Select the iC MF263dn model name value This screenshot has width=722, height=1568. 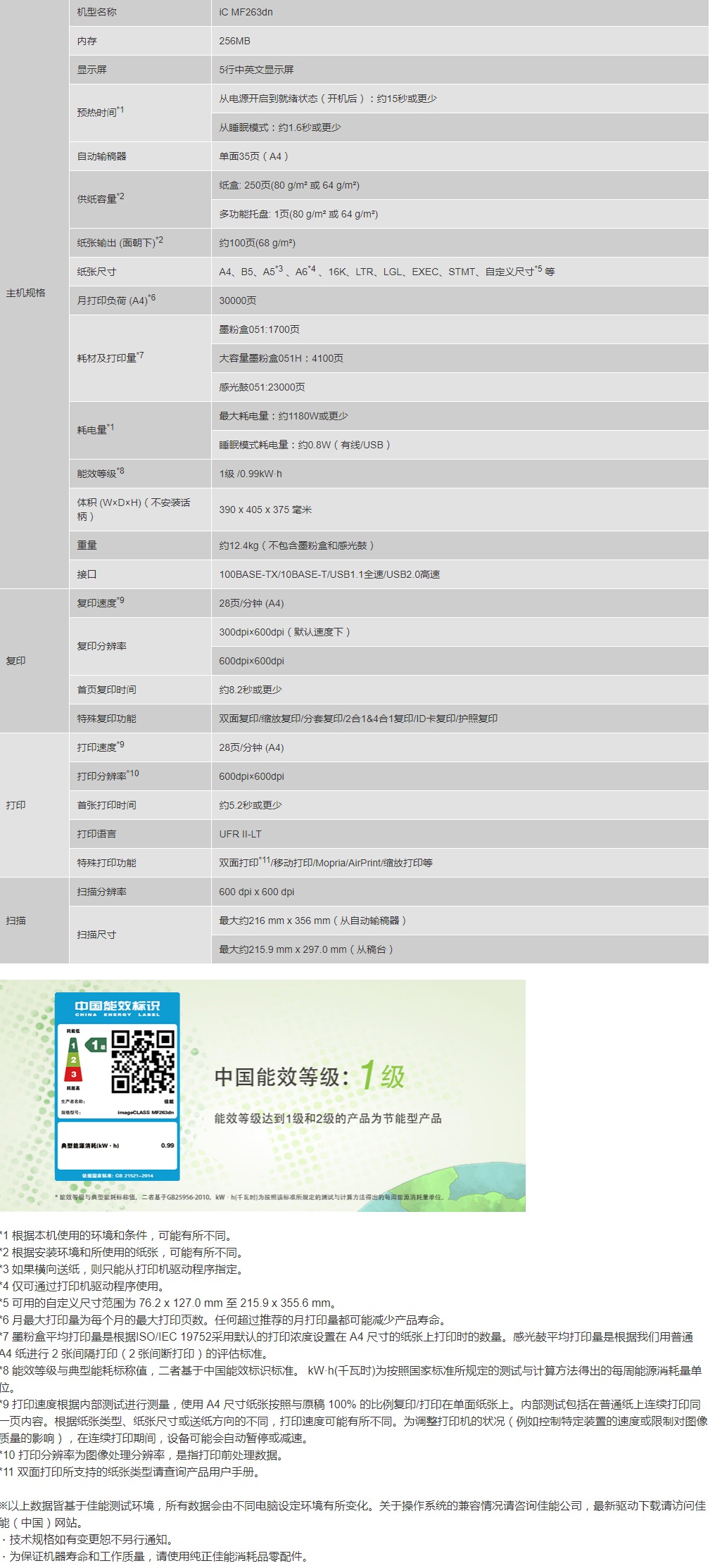click(246, 12)
